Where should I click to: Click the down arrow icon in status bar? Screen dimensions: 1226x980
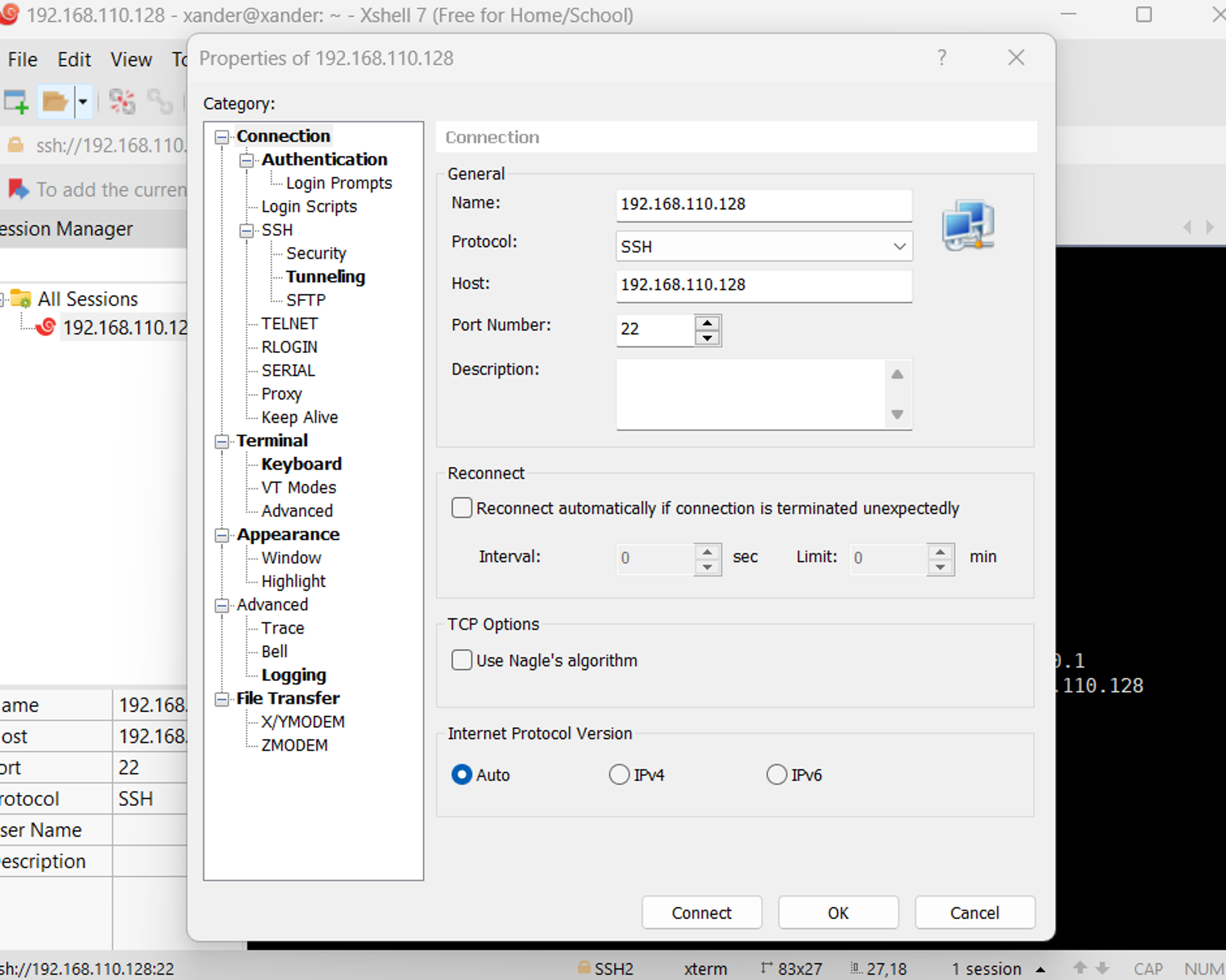[1102, 968]
